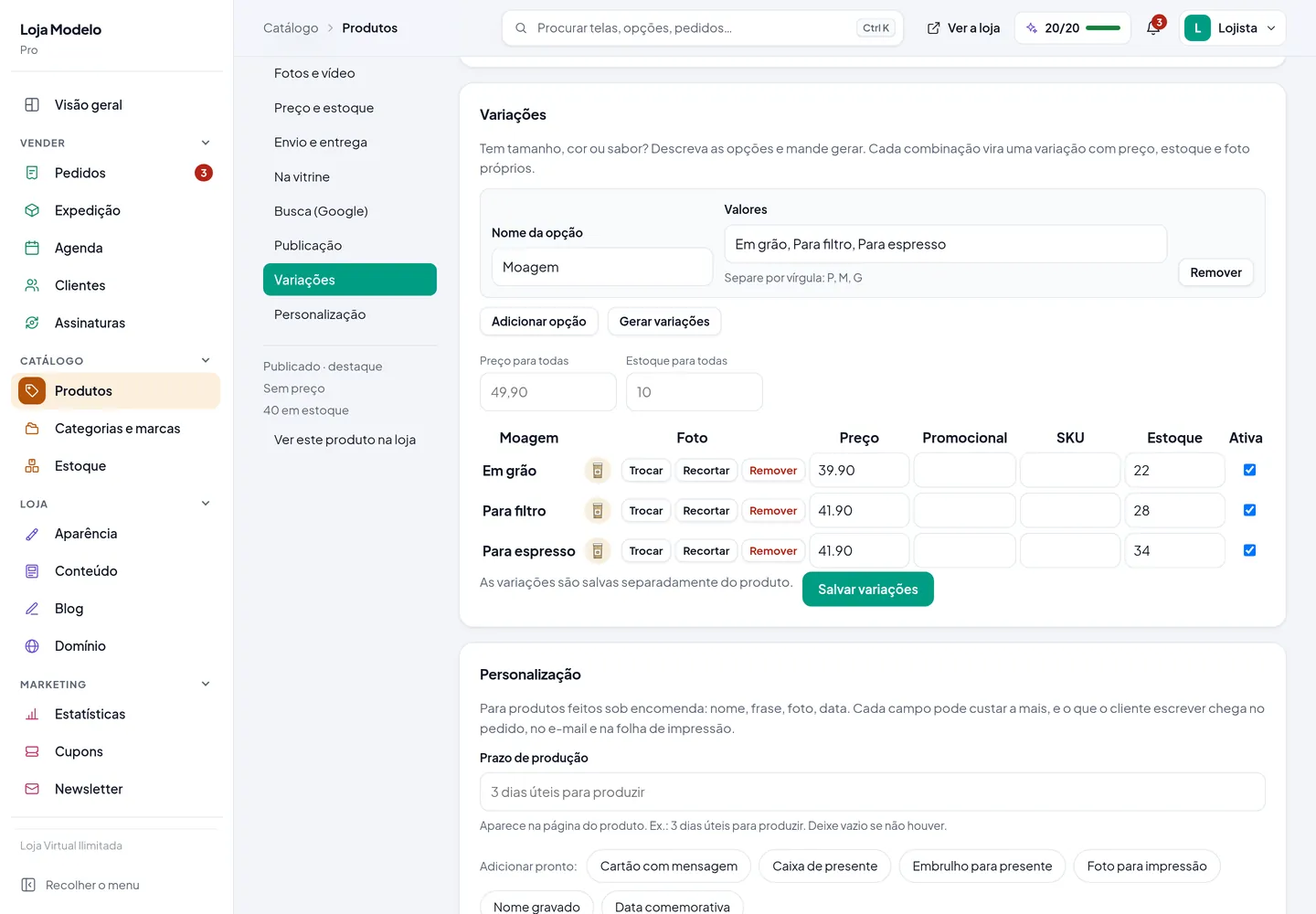Click the Estoque para todas field

click(x=695, y=392)
